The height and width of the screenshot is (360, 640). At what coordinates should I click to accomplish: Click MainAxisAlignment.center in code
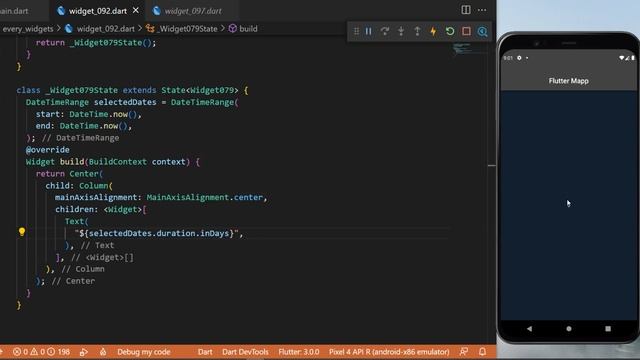point(204,197)
